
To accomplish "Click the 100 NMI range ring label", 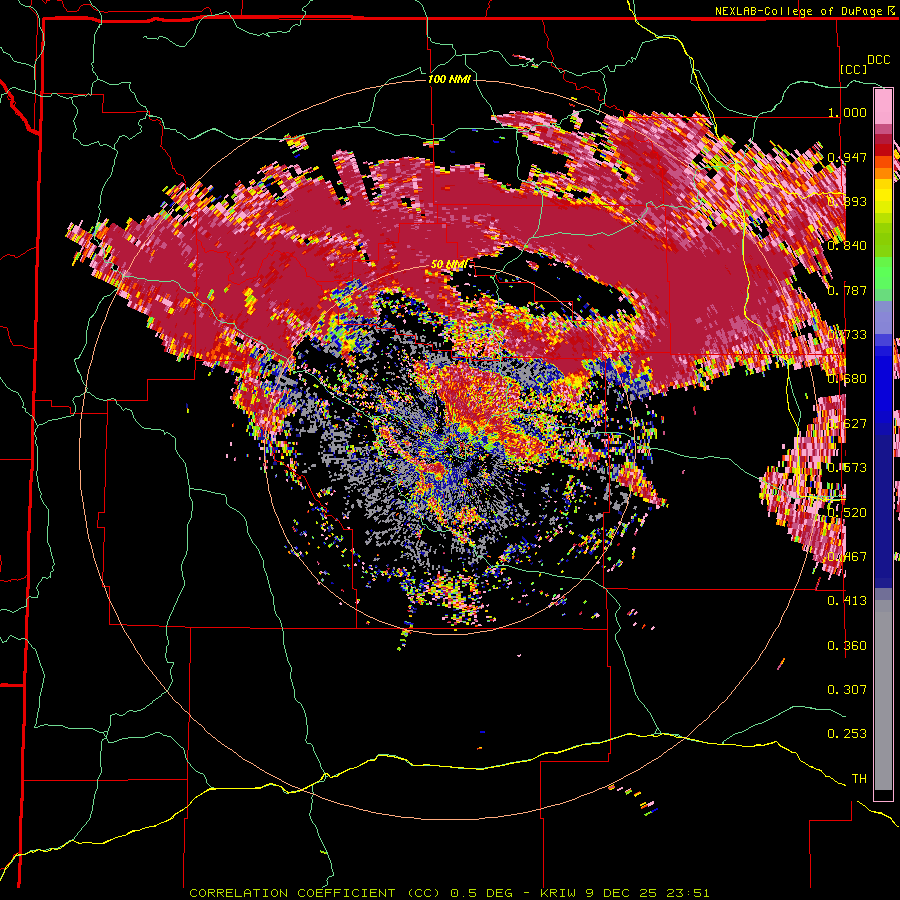I will pos(449,79).
